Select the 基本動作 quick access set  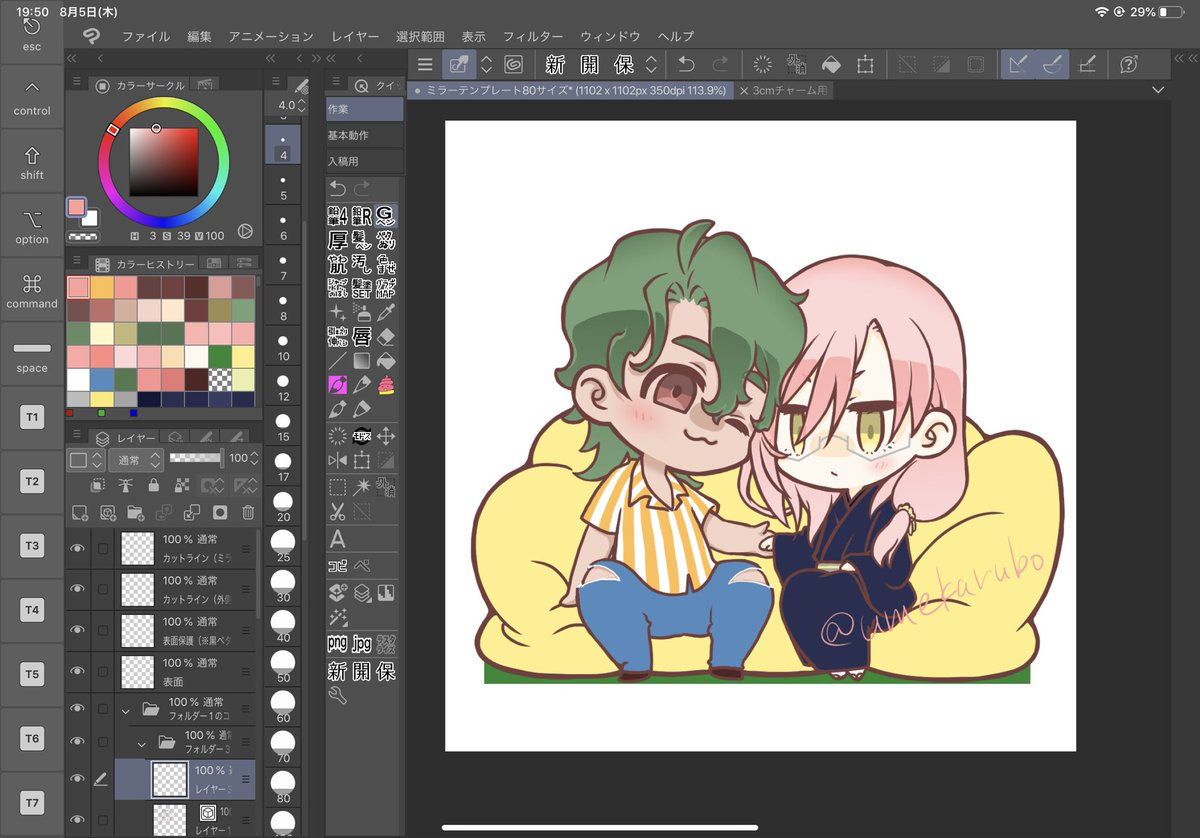click(x=365, y=135)
